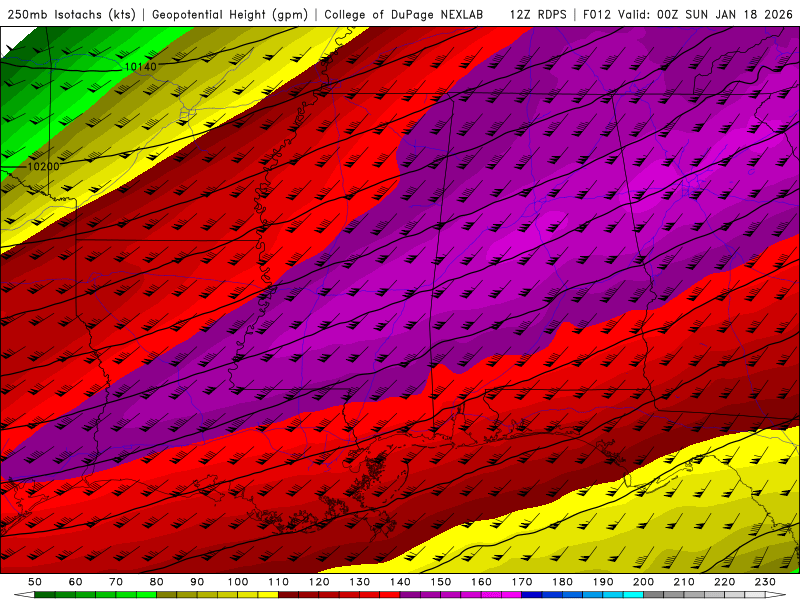Click 'College of DuPage NEXLAB' in the header
The image size is (800, 600).
[404, 15]
